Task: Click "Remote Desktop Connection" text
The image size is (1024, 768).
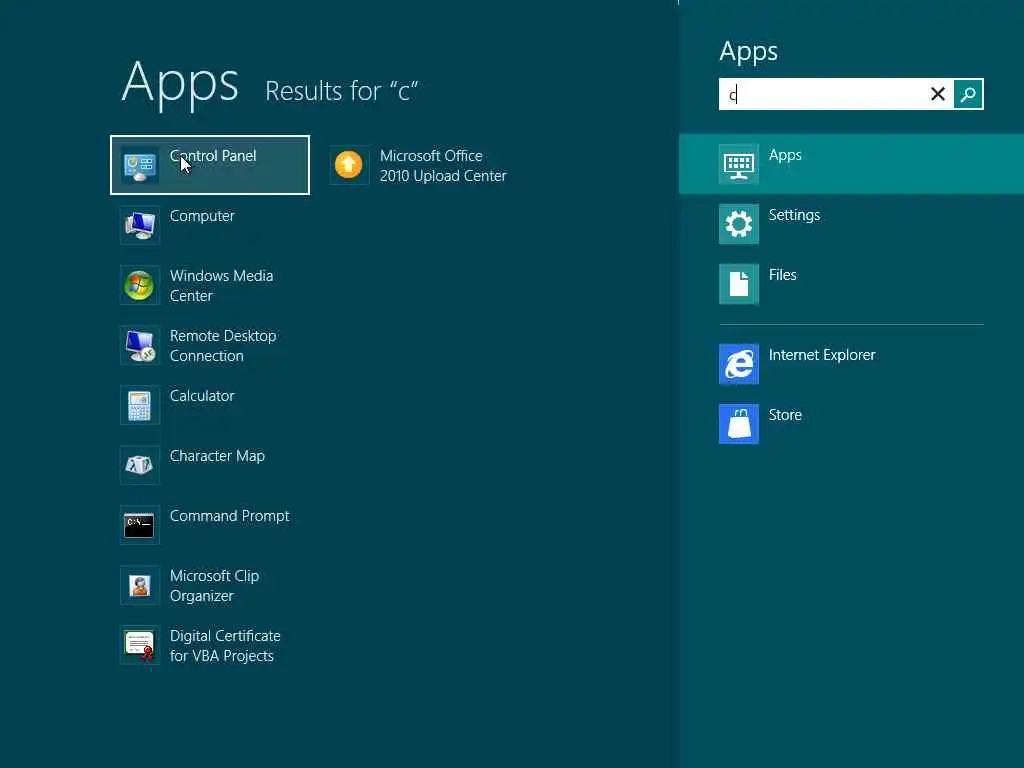Action: point(223,346)
